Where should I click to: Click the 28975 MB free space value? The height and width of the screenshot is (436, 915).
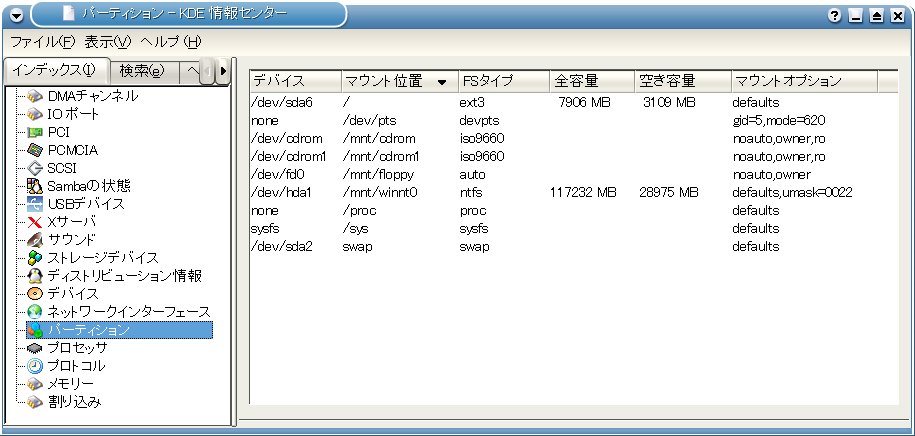pos(669,193)
